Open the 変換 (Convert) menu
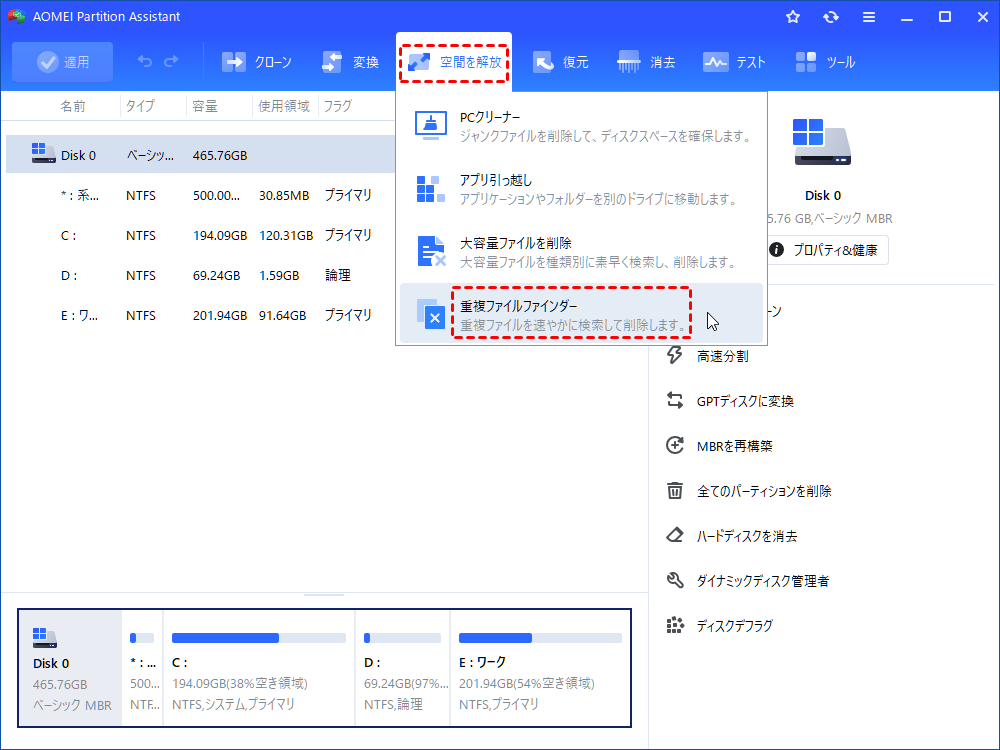 (x=350, y=62)
